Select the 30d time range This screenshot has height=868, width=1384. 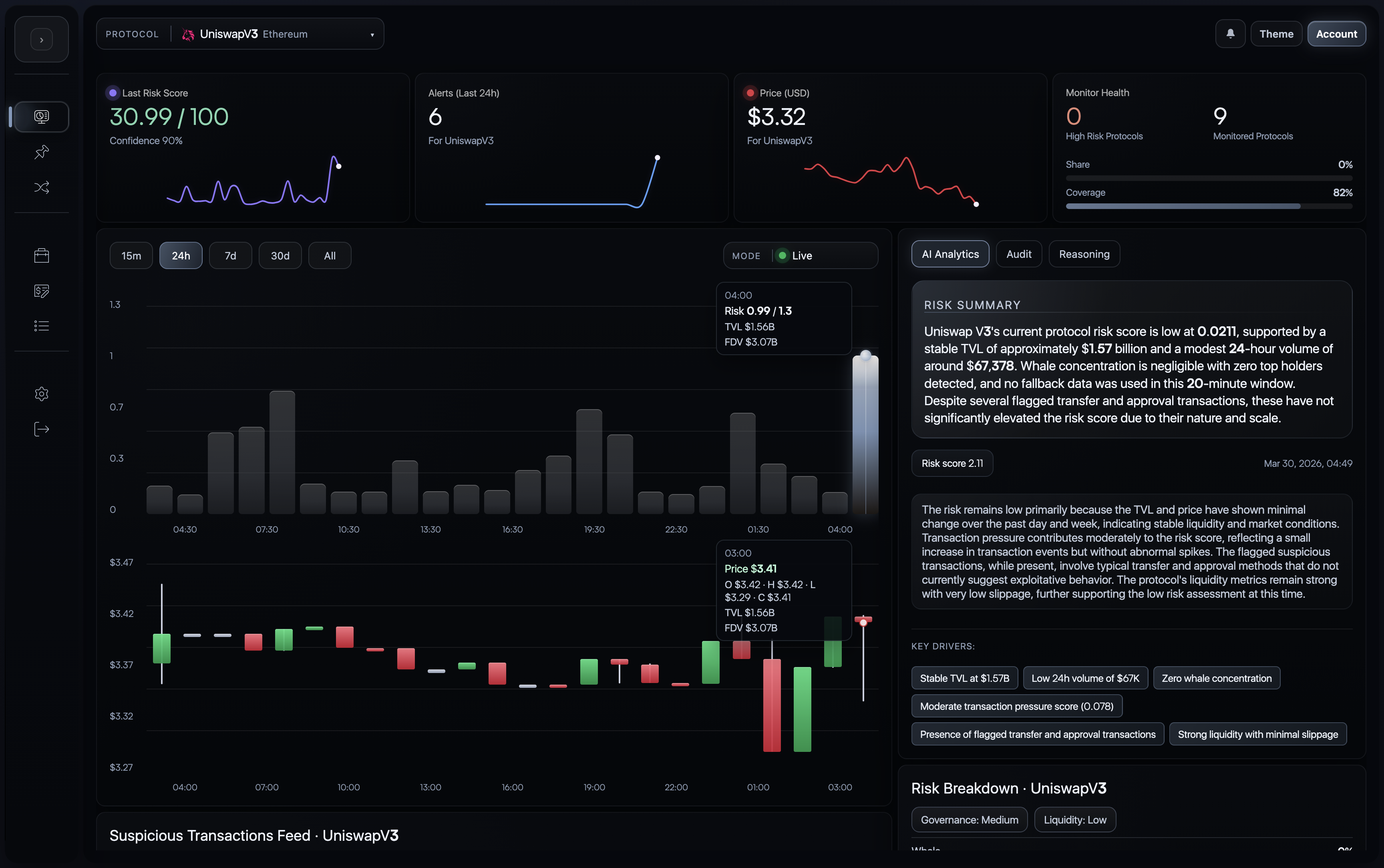(x=280, y=255)
